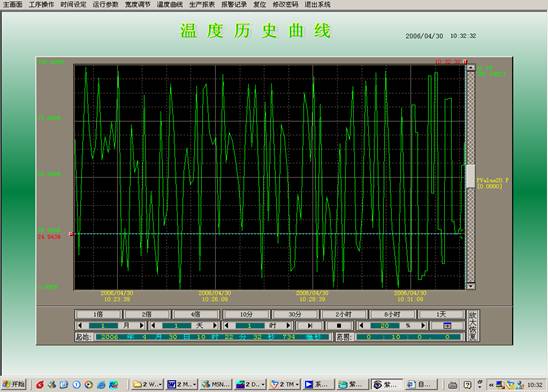The height and width of the screenshot is (392, 548).
Task: Click the chart scrollbar down arrow
Action: (x=471, y=286)
